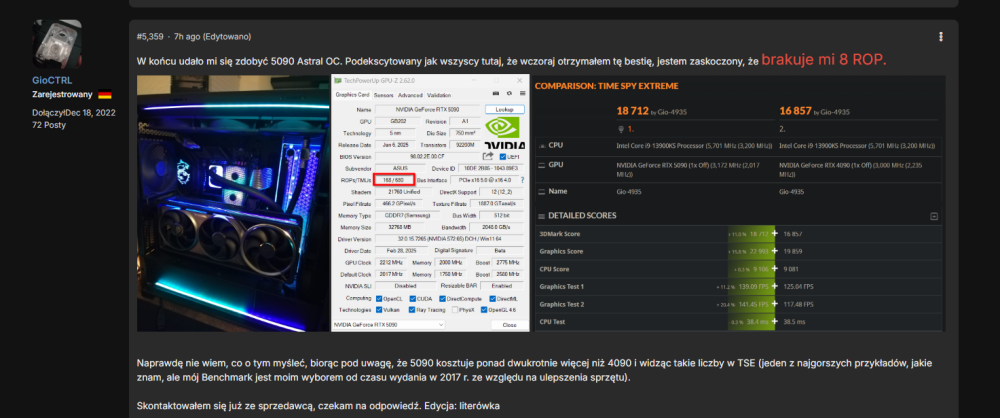Click the Detailed Scores list icon

coord(542,216)
